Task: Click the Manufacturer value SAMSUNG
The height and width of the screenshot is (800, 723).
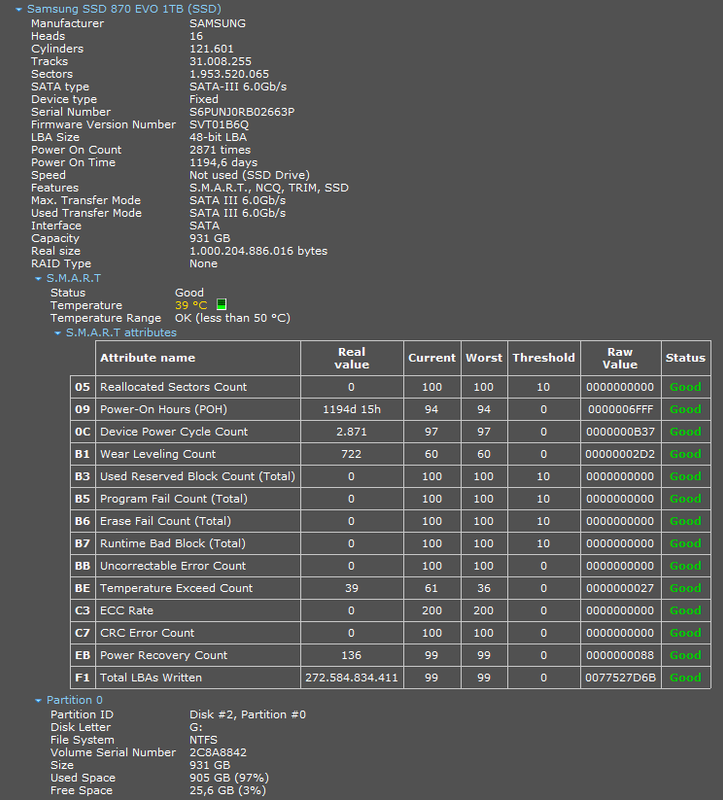Action: tap(217, 23)
